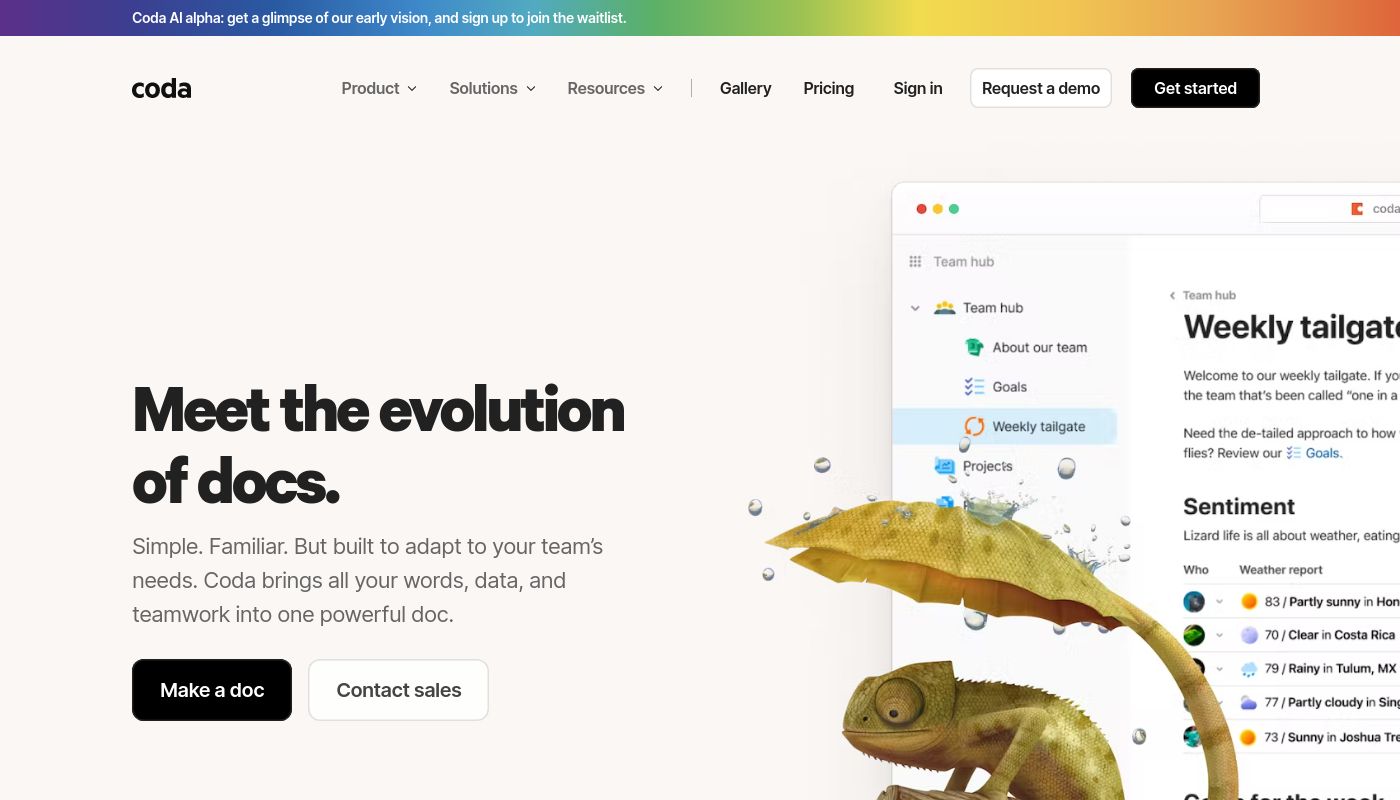Click the red window dot in mockup
Image resolution: width=1400 pixels, height=800 pixels.
tap(921, 209)
